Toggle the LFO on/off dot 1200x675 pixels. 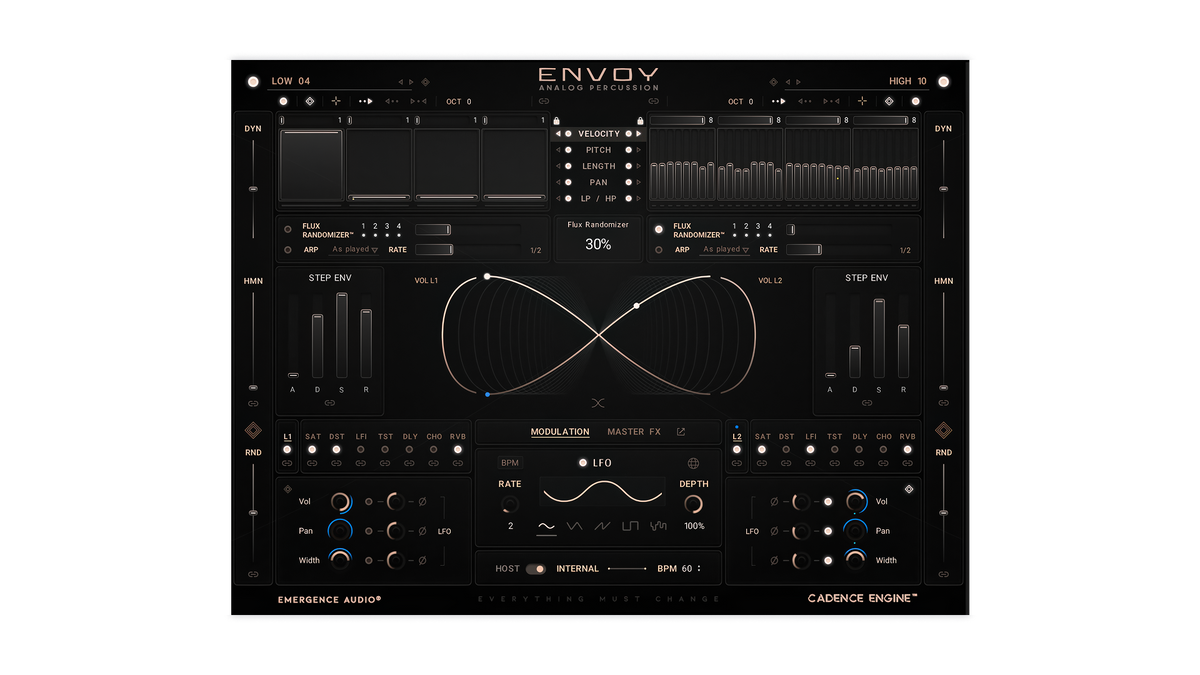pos(583,463)
